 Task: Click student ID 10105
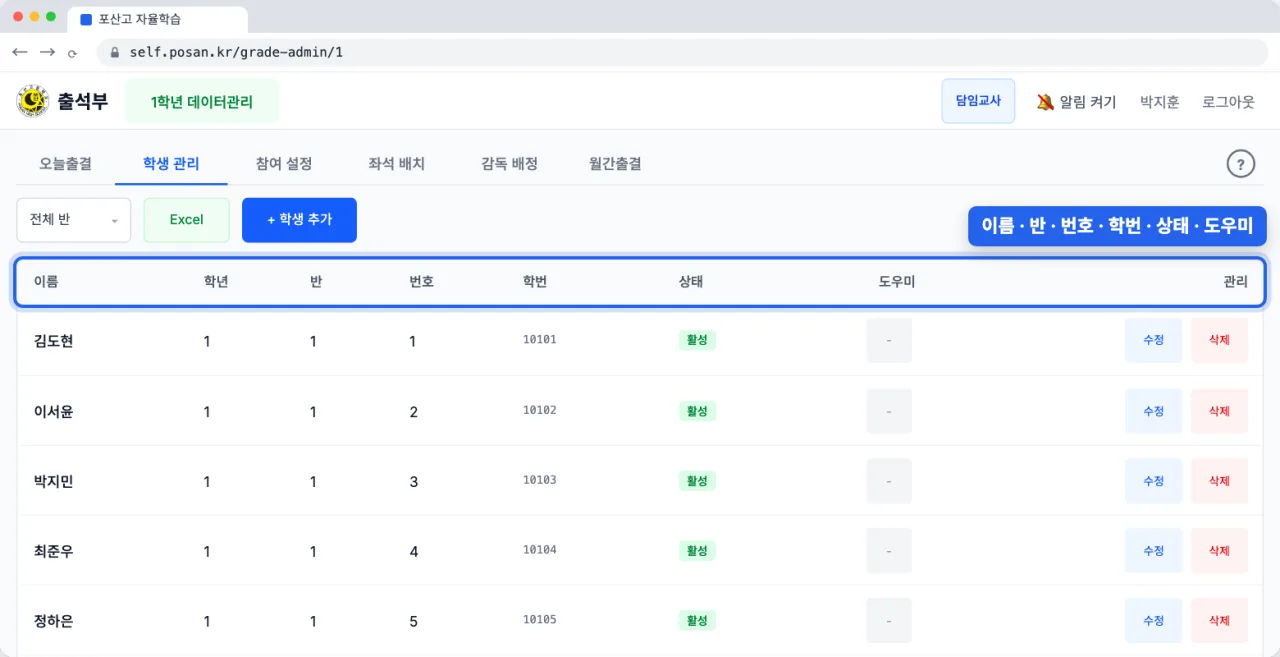[x=540, y=620]
